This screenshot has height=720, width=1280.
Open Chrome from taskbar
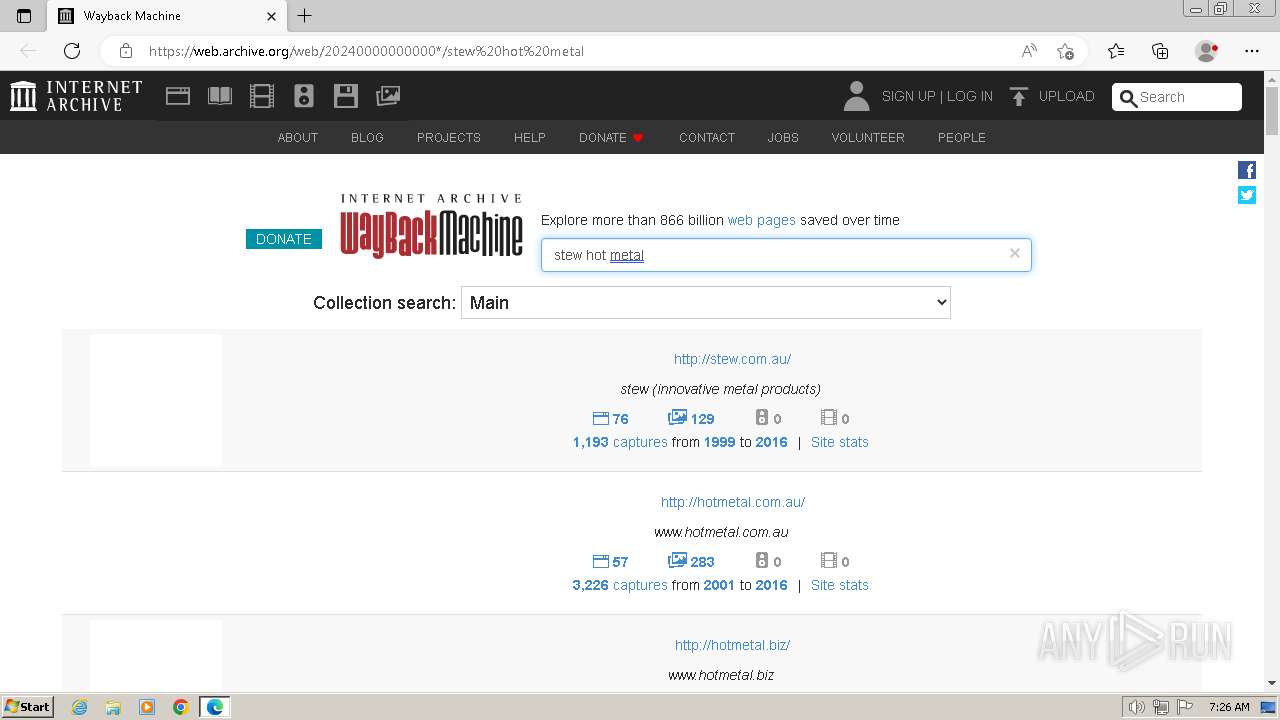181,707
